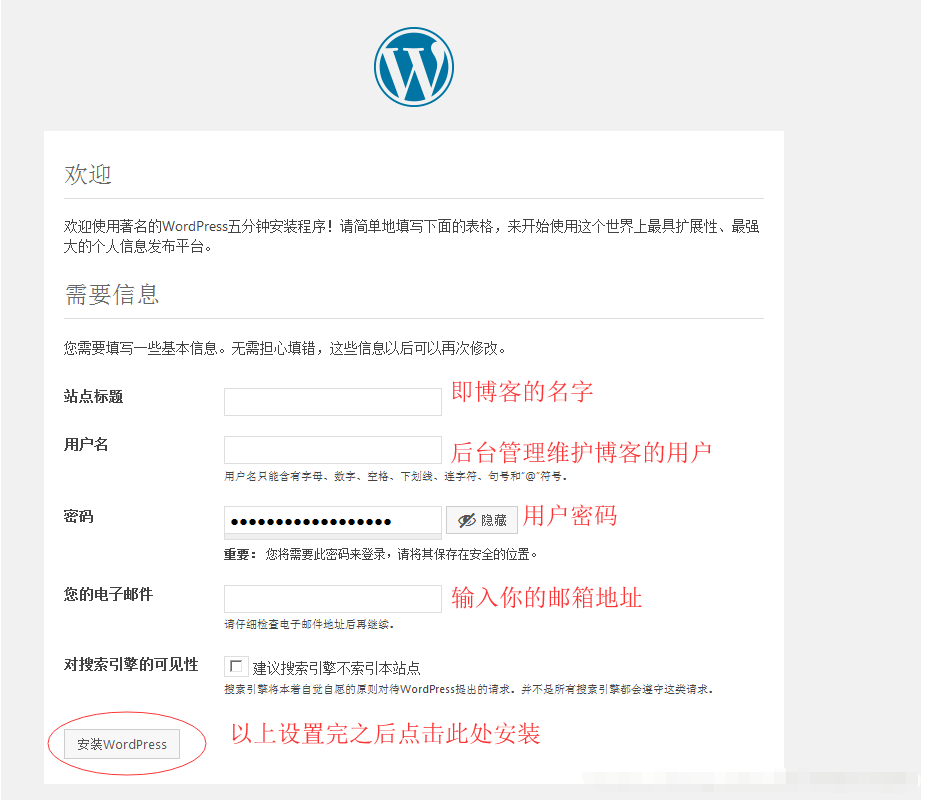
Task: Click the sentence 您需要填写一些基本信息
Action: tap(285, 348)
